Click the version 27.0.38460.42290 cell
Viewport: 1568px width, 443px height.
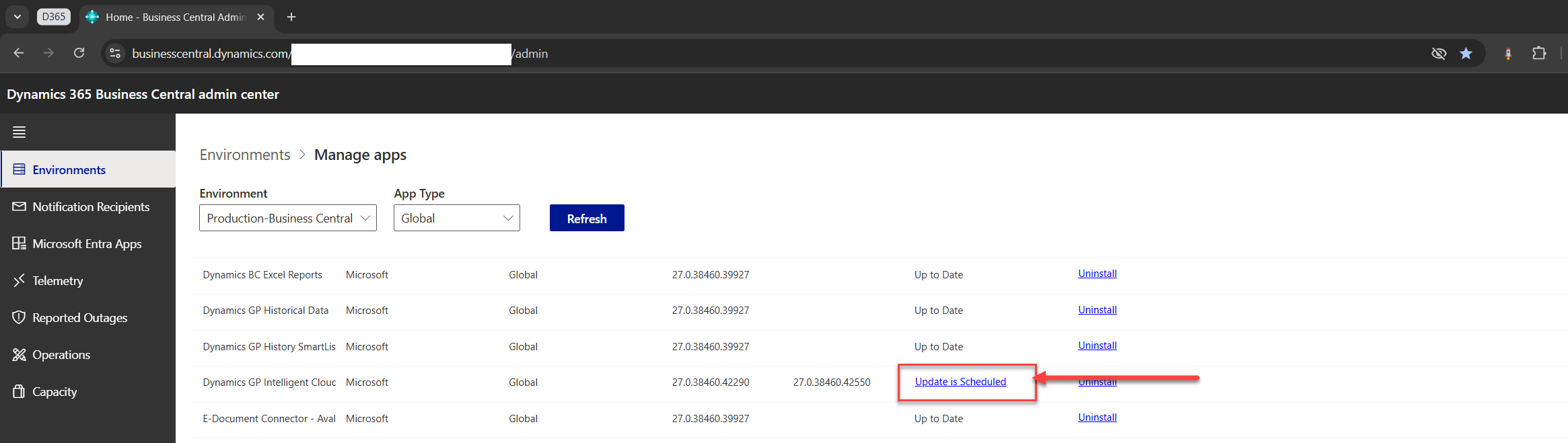point(711,382)
